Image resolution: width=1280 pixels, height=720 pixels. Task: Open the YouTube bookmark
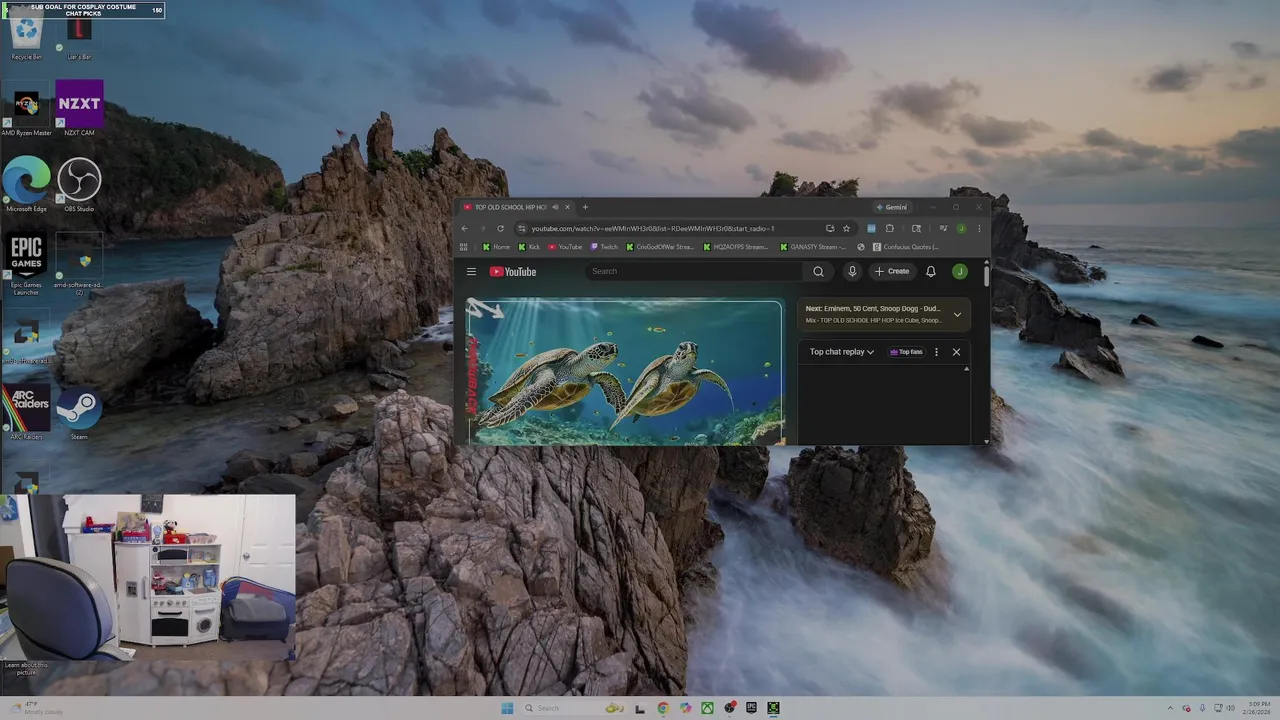point(565,246)
